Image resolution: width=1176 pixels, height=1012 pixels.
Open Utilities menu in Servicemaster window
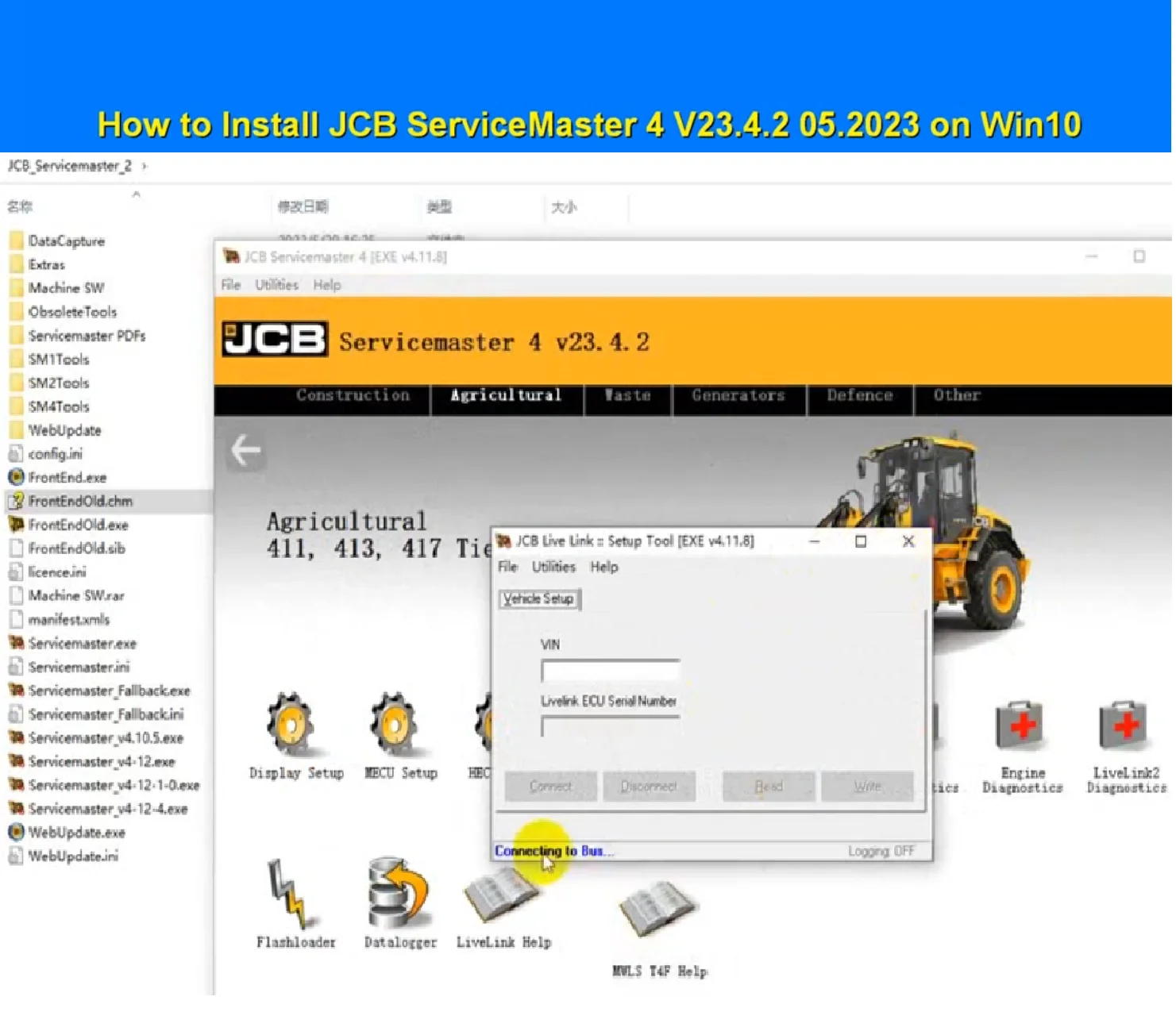[x=277, y=286]
